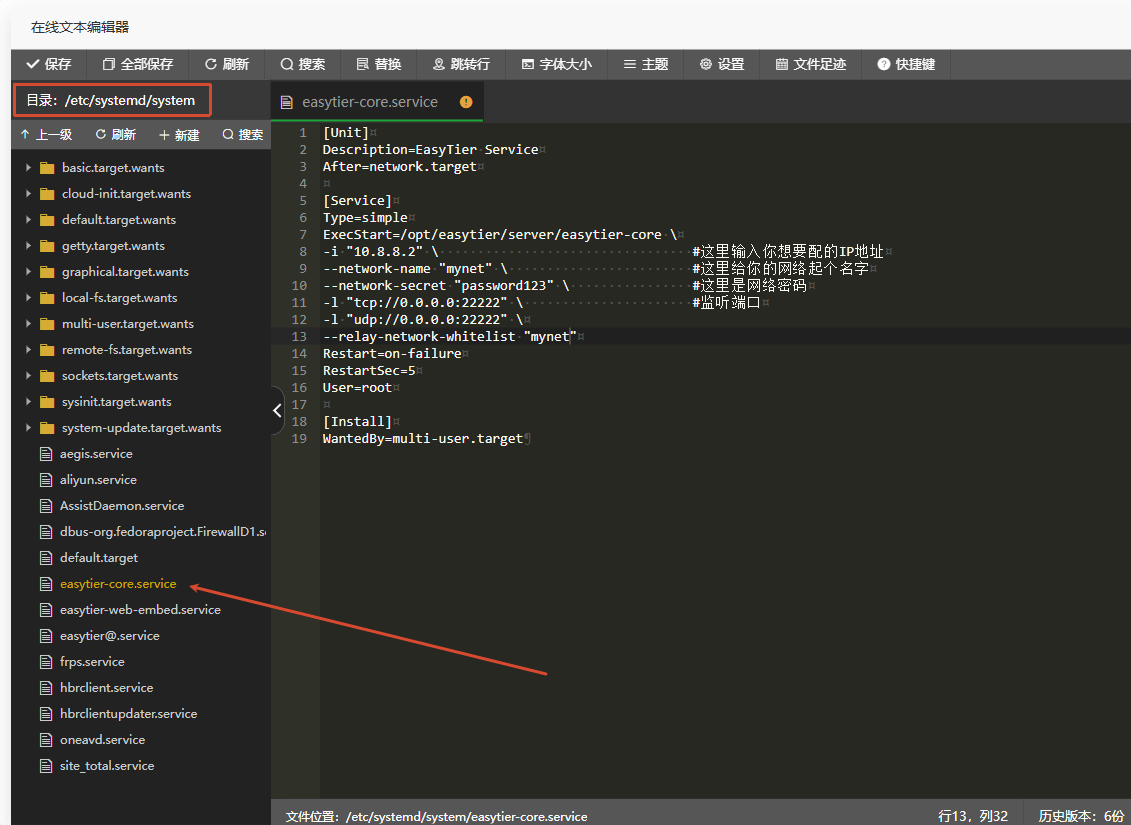Click sidebar 搜索 to search files
The width and height of the screenshot is (1131, 825).
pyautogui.click(x=242, y=134)
